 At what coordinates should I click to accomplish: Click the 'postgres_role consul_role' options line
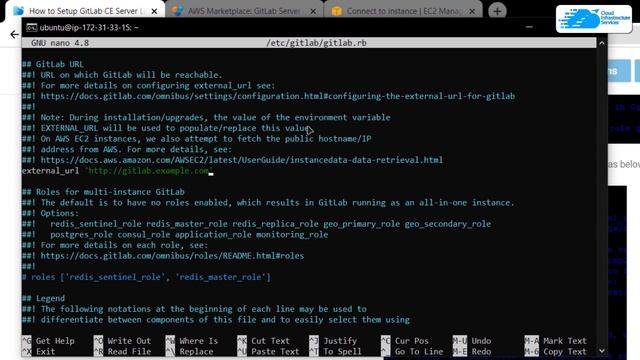coord(175,235)
